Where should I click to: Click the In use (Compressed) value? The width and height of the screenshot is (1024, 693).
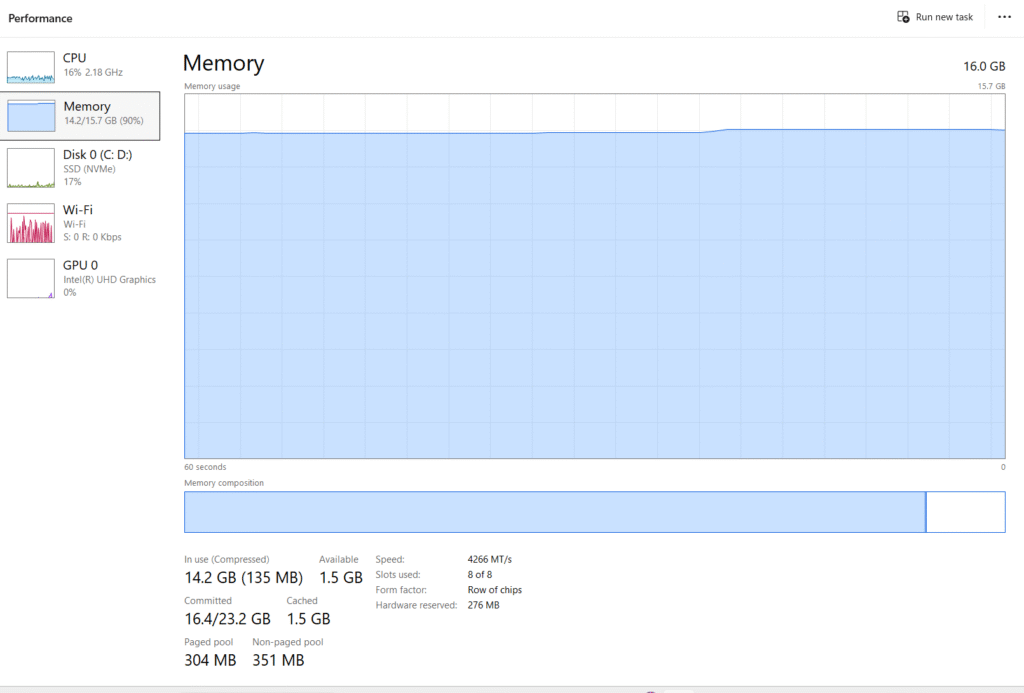[x=243, y=577]
